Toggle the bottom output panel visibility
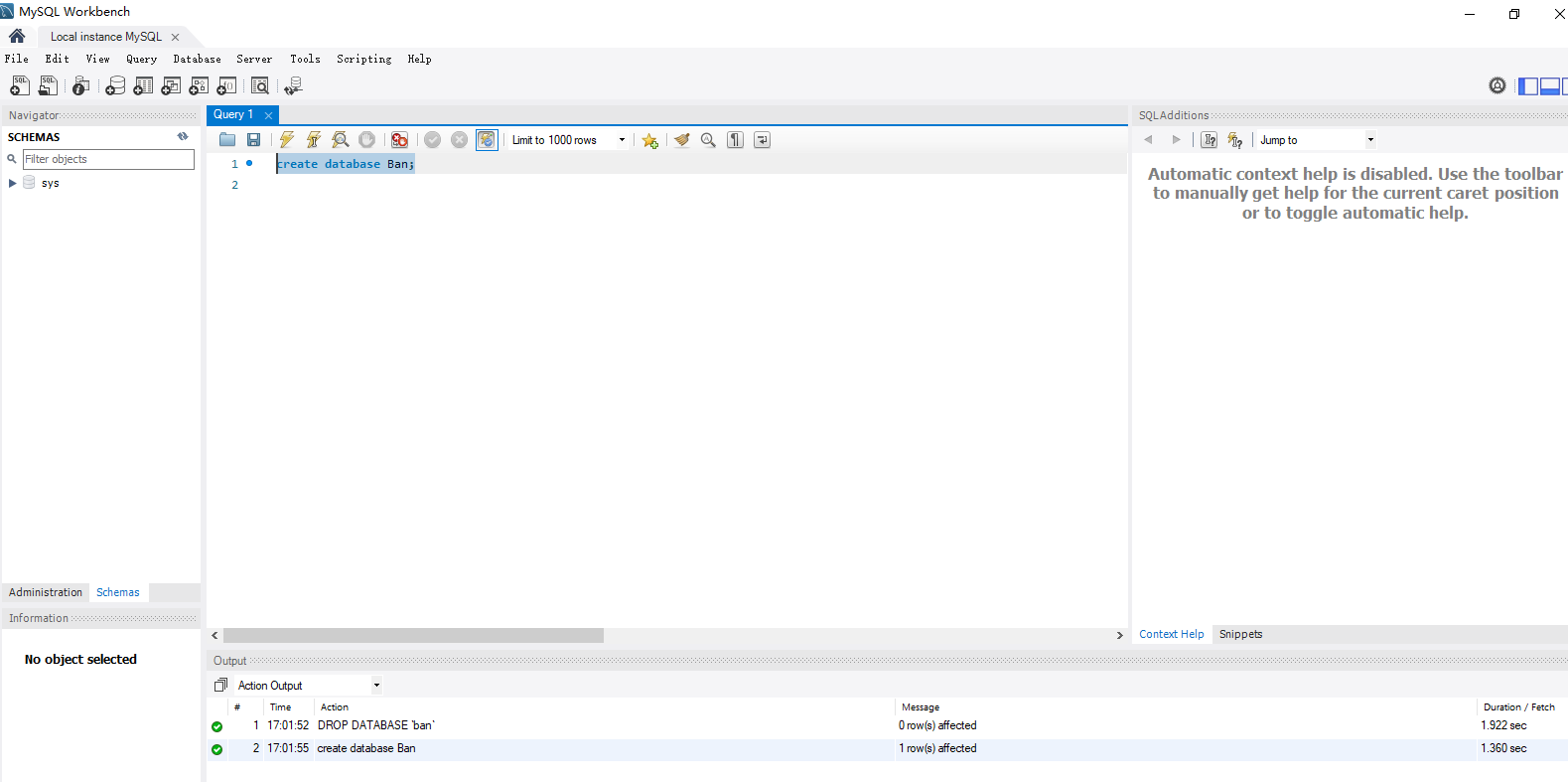This screenshot has height=782, width=1568. (x=1550, y=86)
